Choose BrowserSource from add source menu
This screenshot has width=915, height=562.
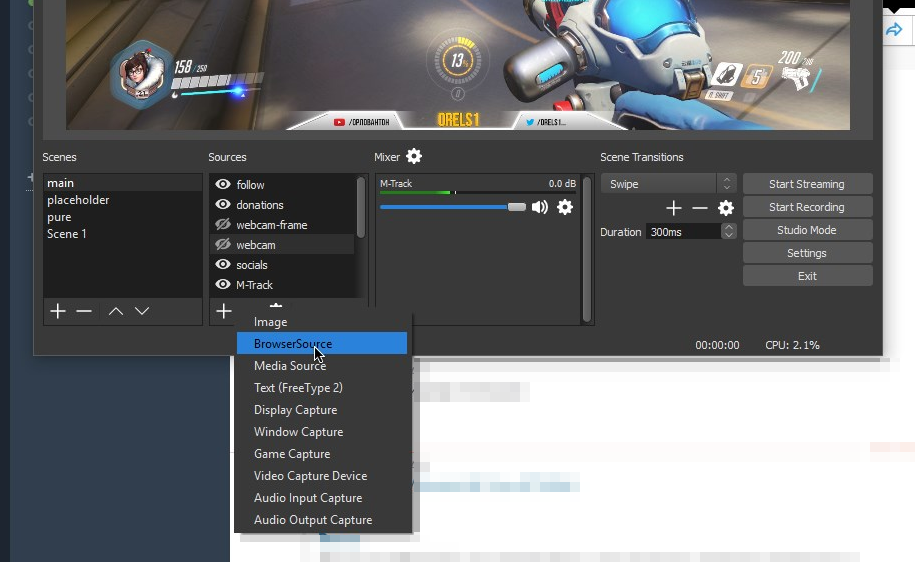[x=322, y=344]
